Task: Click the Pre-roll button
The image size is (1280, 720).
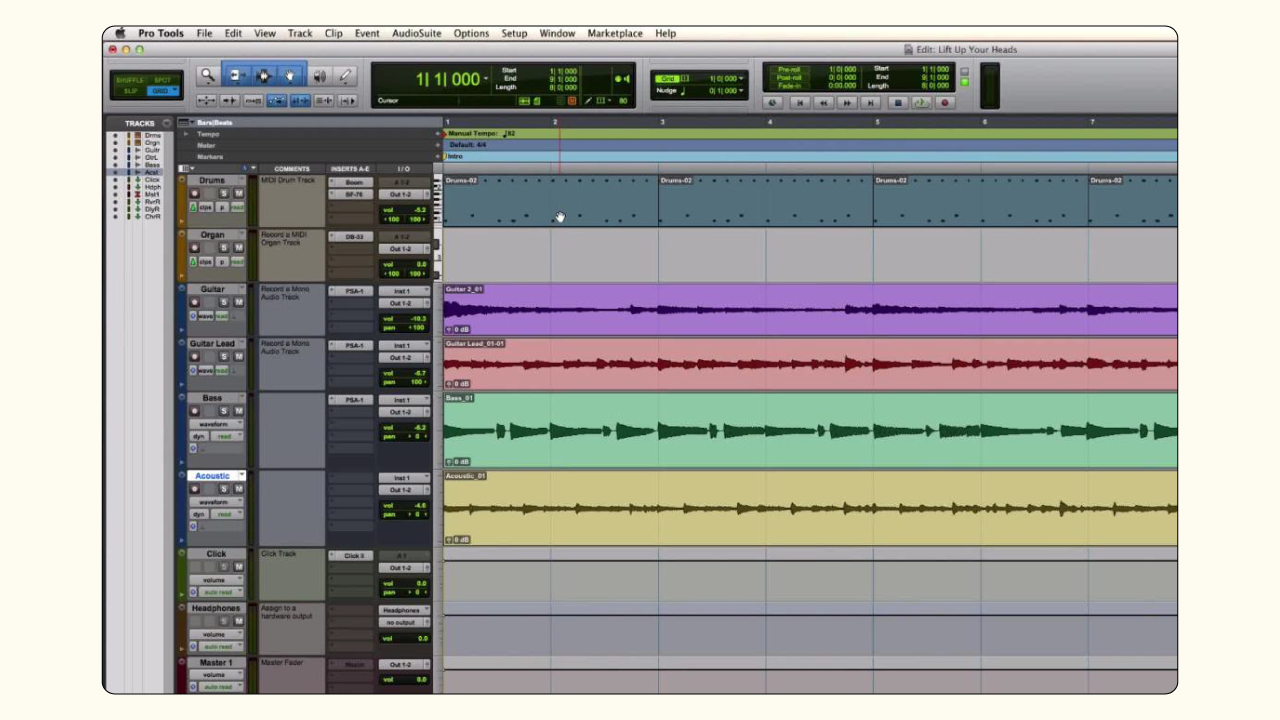Action: (788, 69)
